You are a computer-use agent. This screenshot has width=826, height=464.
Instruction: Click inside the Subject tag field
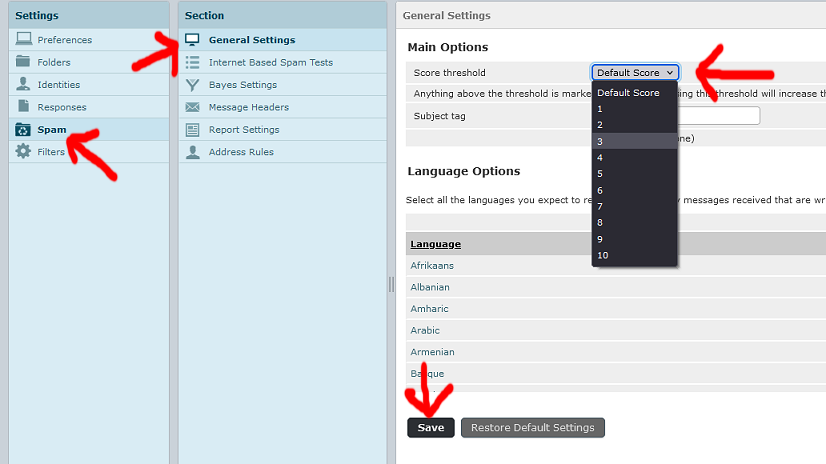(718, 116)
